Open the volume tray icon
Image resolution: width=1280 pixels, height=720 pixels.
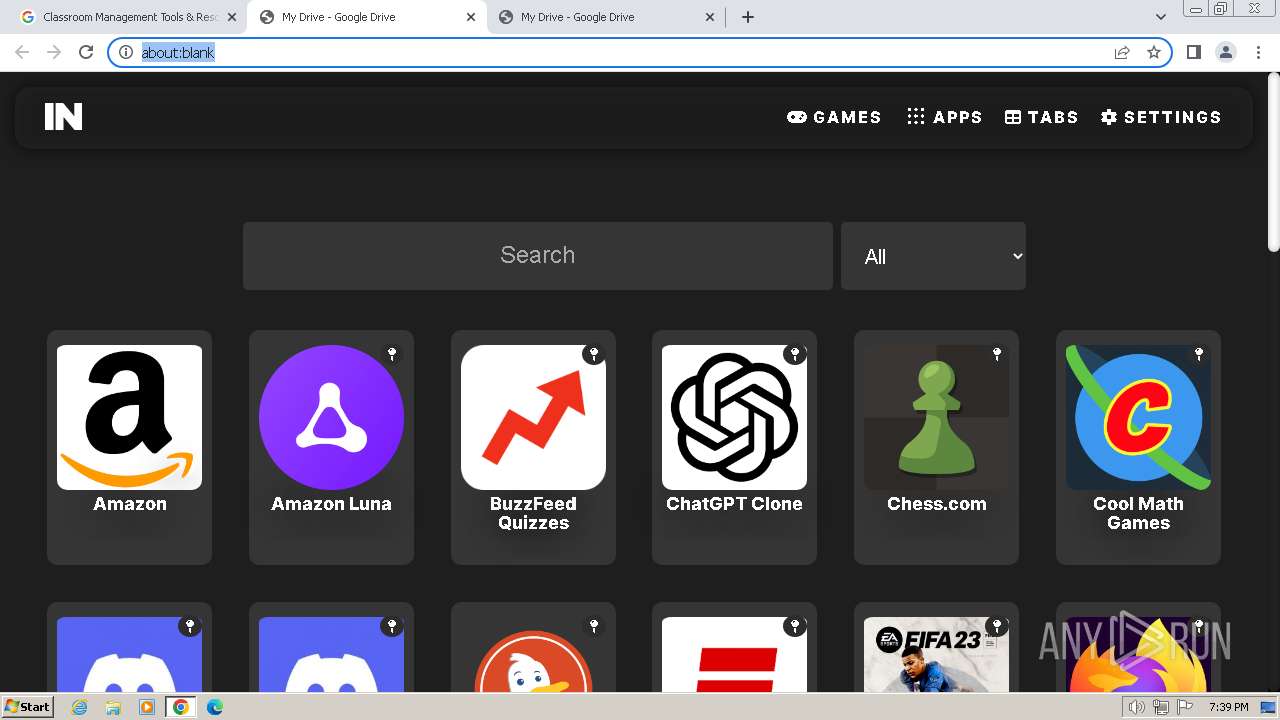click(x=1136, y=707)
